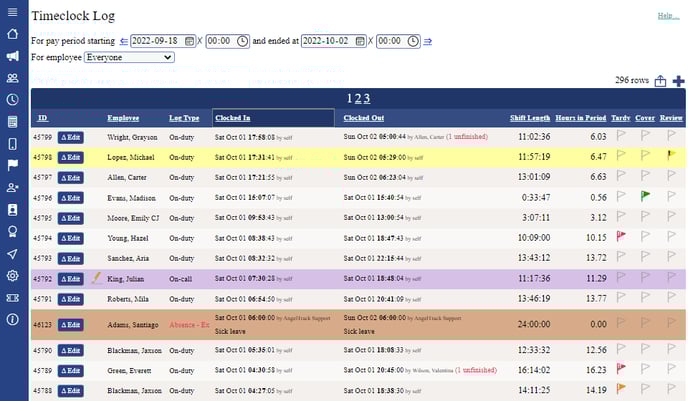Image resolution: width=688 pixels, height=401 pixels.
Task: Open time picker for end time
Action: (x=413, y=41)
